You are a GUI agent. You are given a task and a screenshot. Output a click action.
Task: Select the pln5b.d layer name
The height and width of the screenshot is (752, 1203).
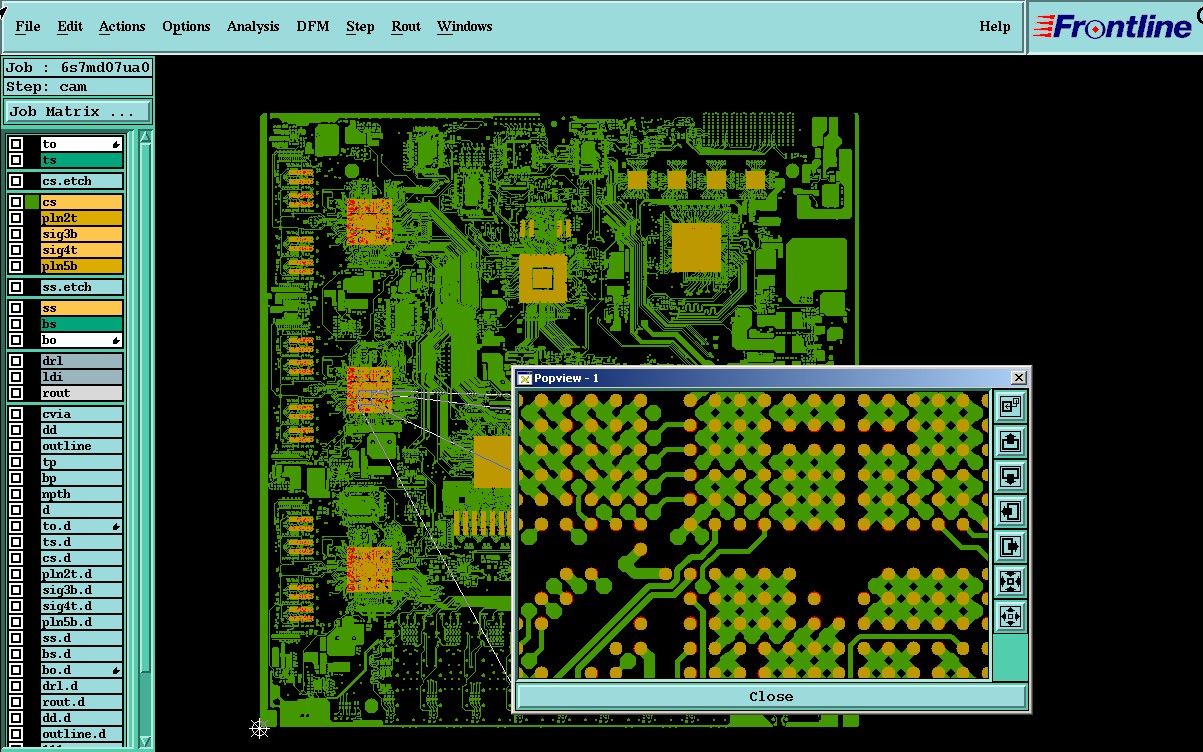81,622
